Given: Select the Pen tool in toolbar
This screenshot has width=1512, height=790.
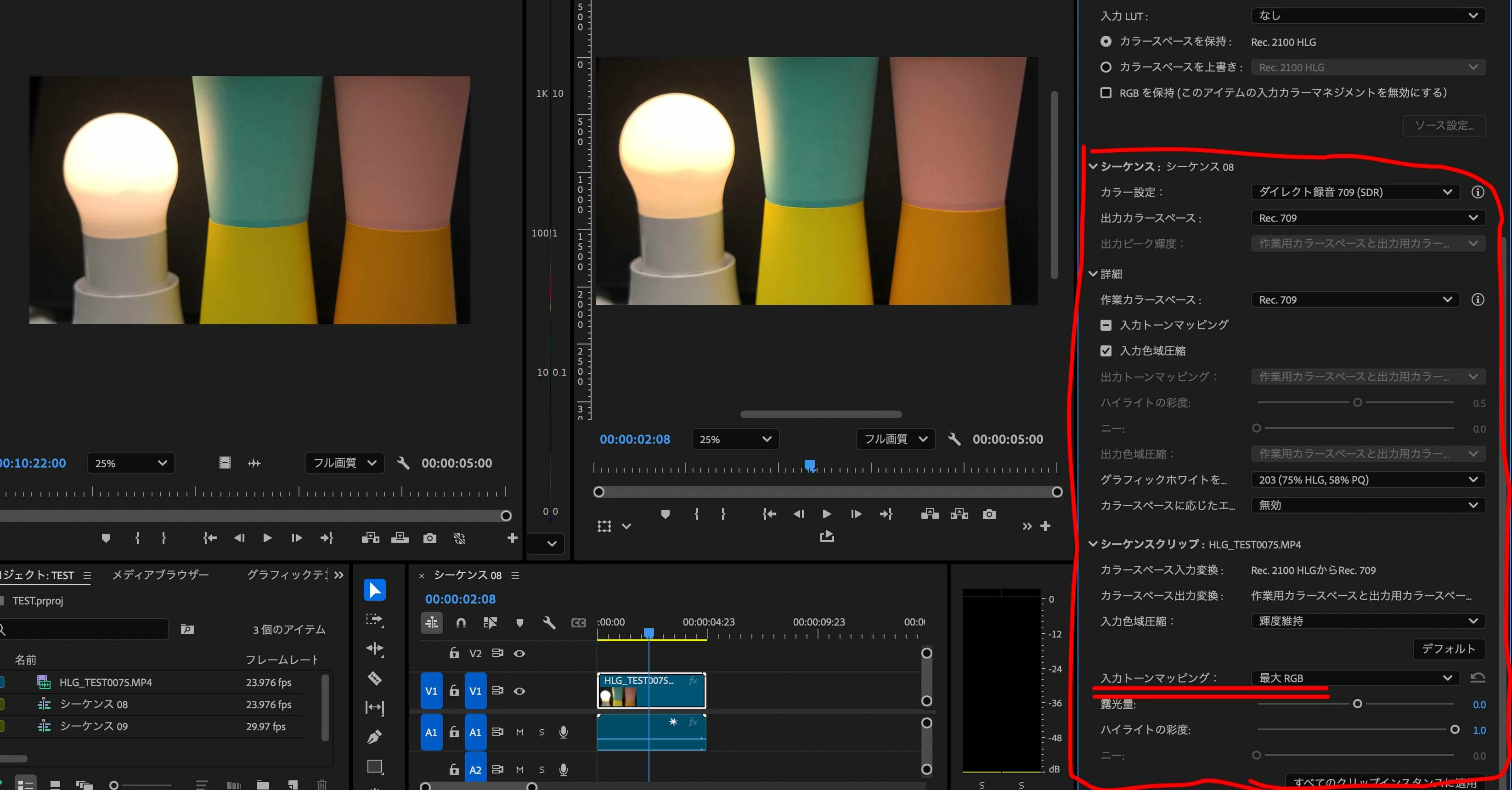Looking at the screenshot, I should coord(374,737).
